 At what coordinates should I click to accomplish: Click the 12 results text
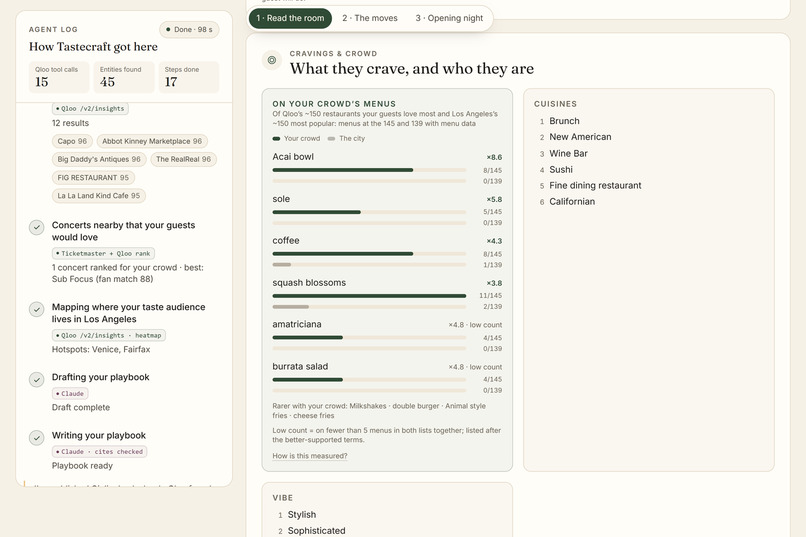click(x=70, y=123)
